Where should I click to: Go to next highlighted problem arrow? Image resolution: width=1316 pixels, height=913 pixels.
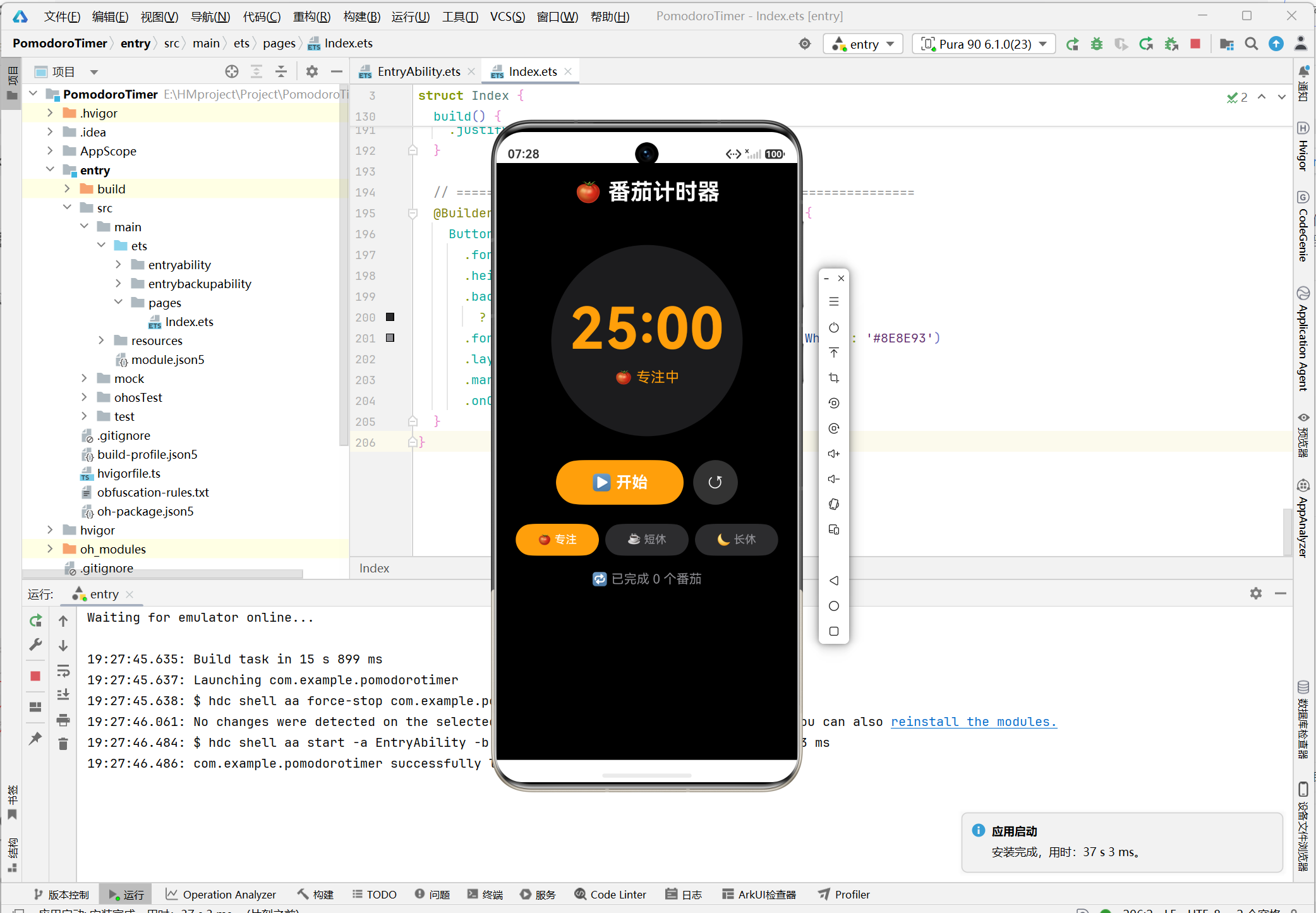pos(1282,97)
